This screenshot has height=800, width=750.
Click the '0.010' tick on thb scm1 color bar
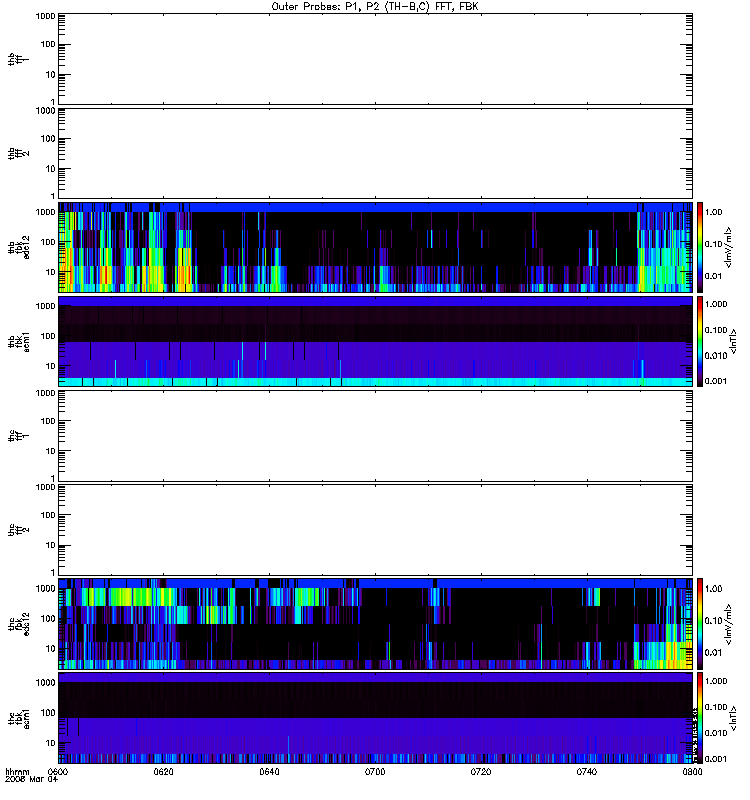tap(716, 356)
